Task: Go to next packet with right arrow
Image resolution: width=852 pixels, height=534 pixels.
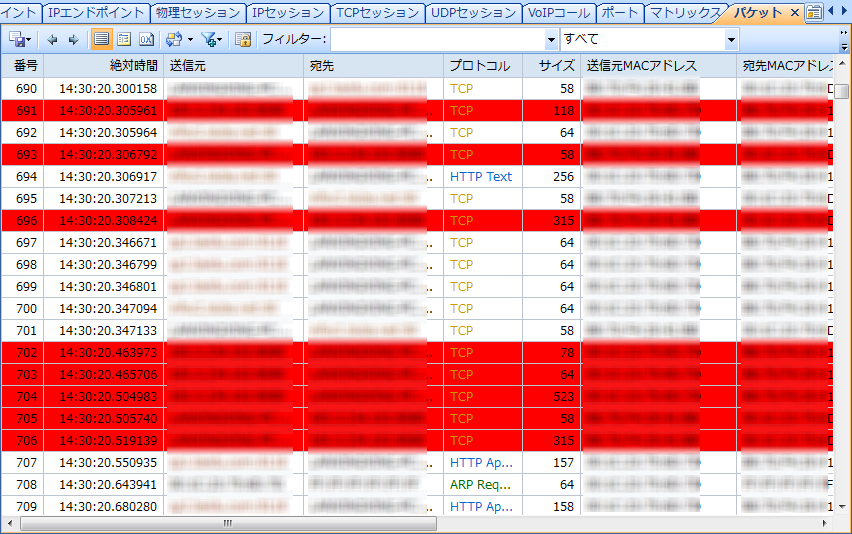Action: (x=73, y=39)
